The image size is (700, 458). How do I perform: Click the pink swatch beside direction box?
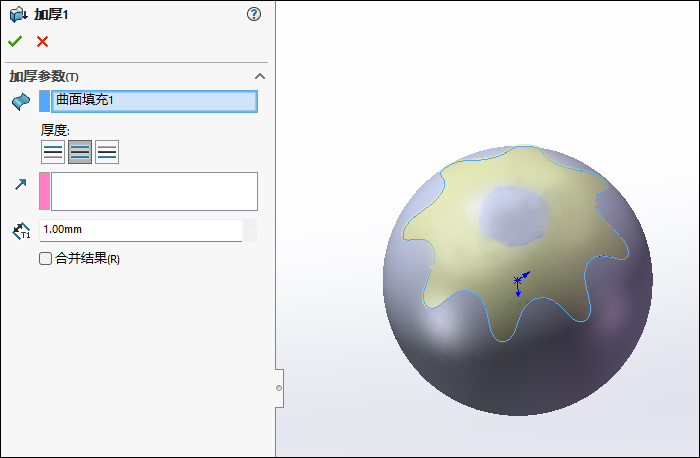44,191
